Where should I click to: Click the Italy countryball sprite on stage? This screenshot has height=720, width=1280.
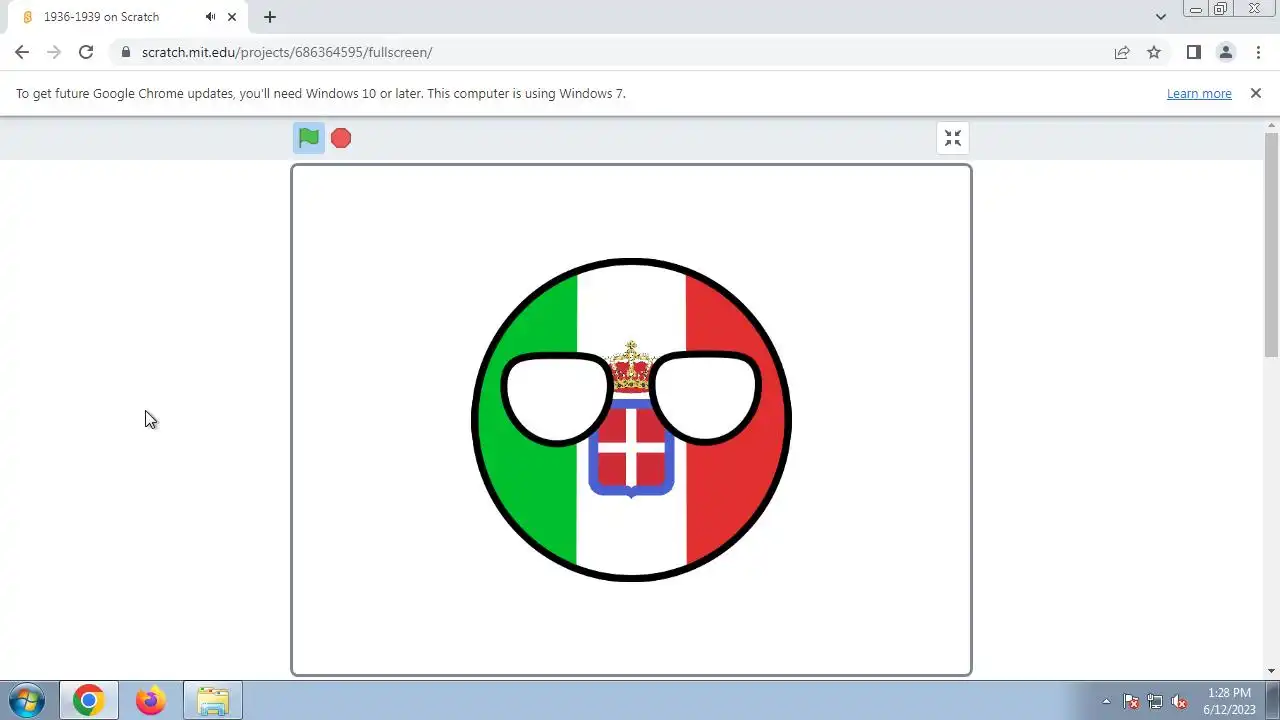pos(631,420)
